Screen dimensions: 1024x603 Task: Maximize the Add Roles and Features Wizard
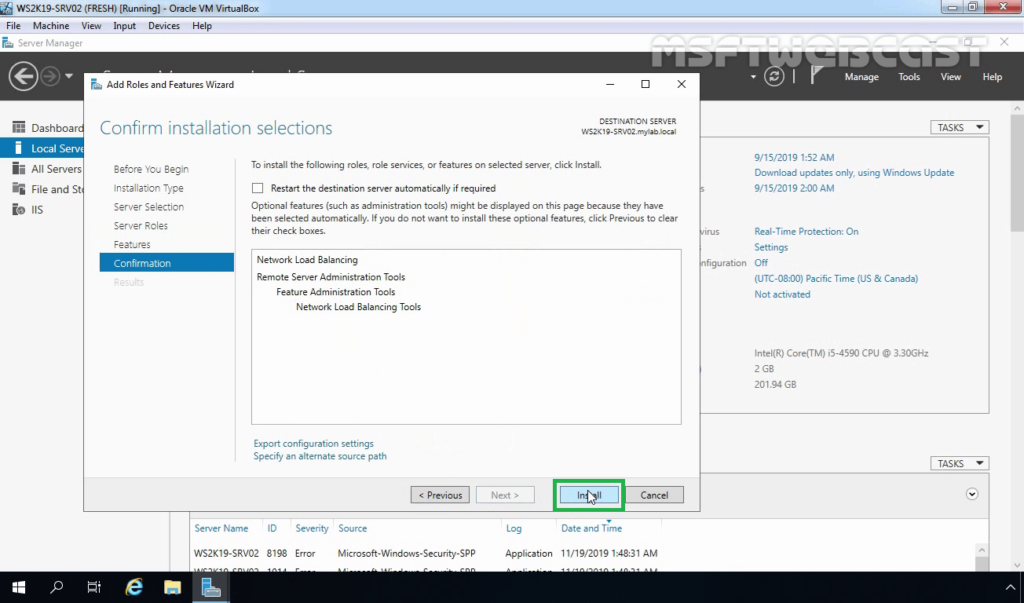click(645, 84)
